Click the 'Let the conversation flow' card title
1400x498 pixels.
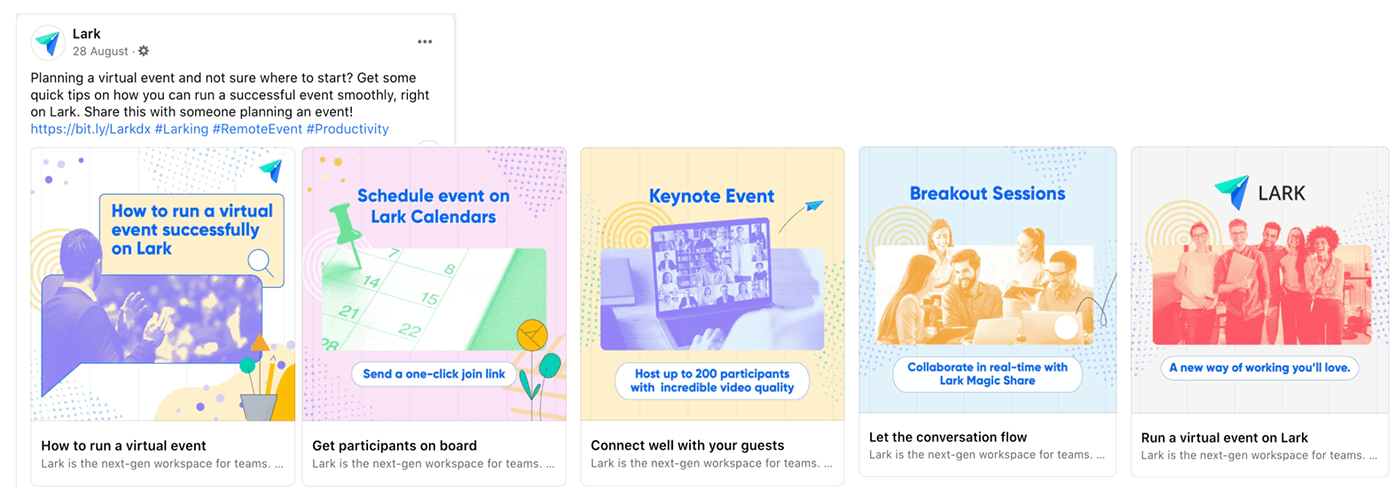(x=948, y=437)
